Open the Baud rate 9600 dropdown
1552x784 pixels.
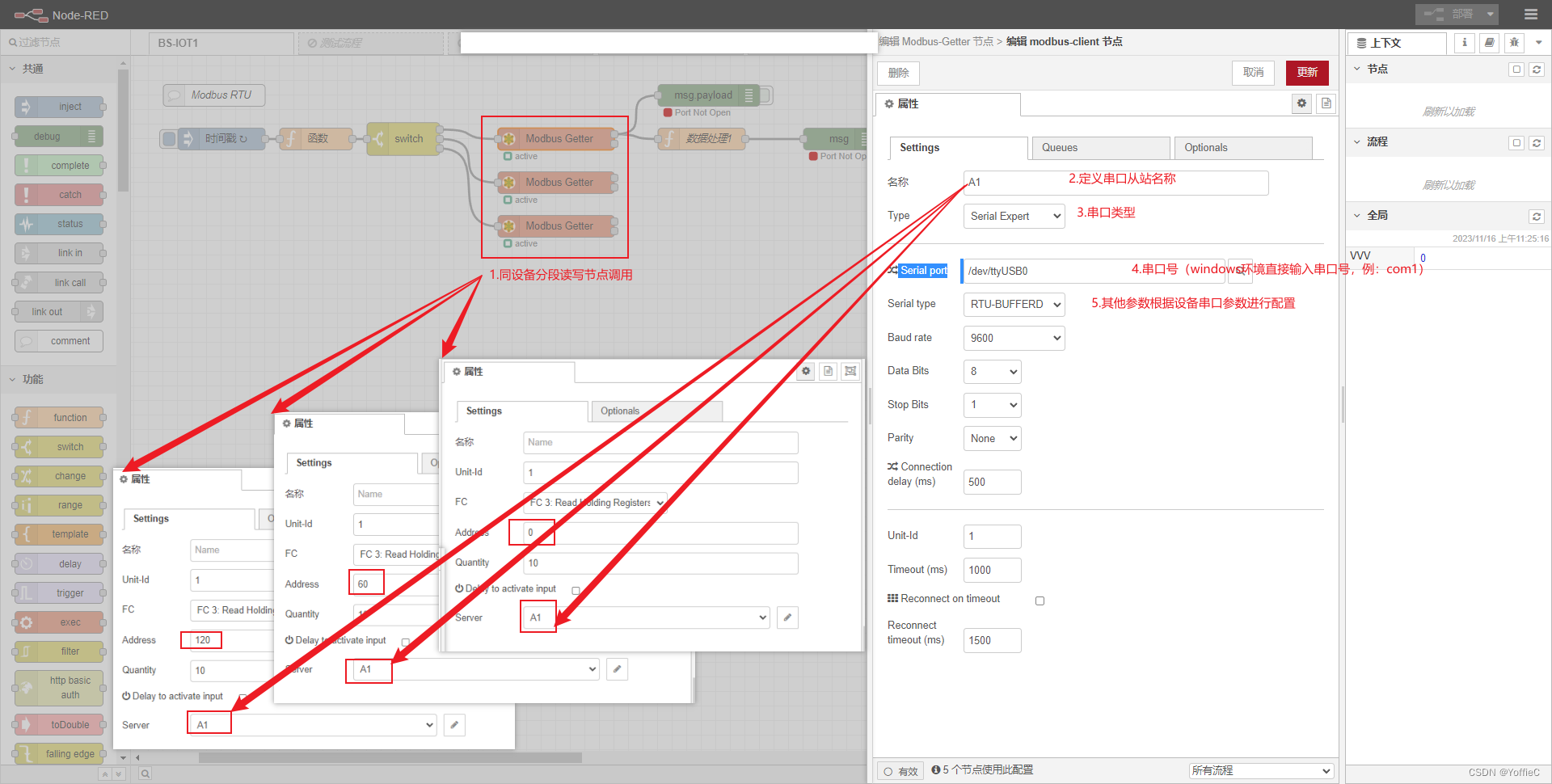pyautogui.click(x=1014, y=338)
